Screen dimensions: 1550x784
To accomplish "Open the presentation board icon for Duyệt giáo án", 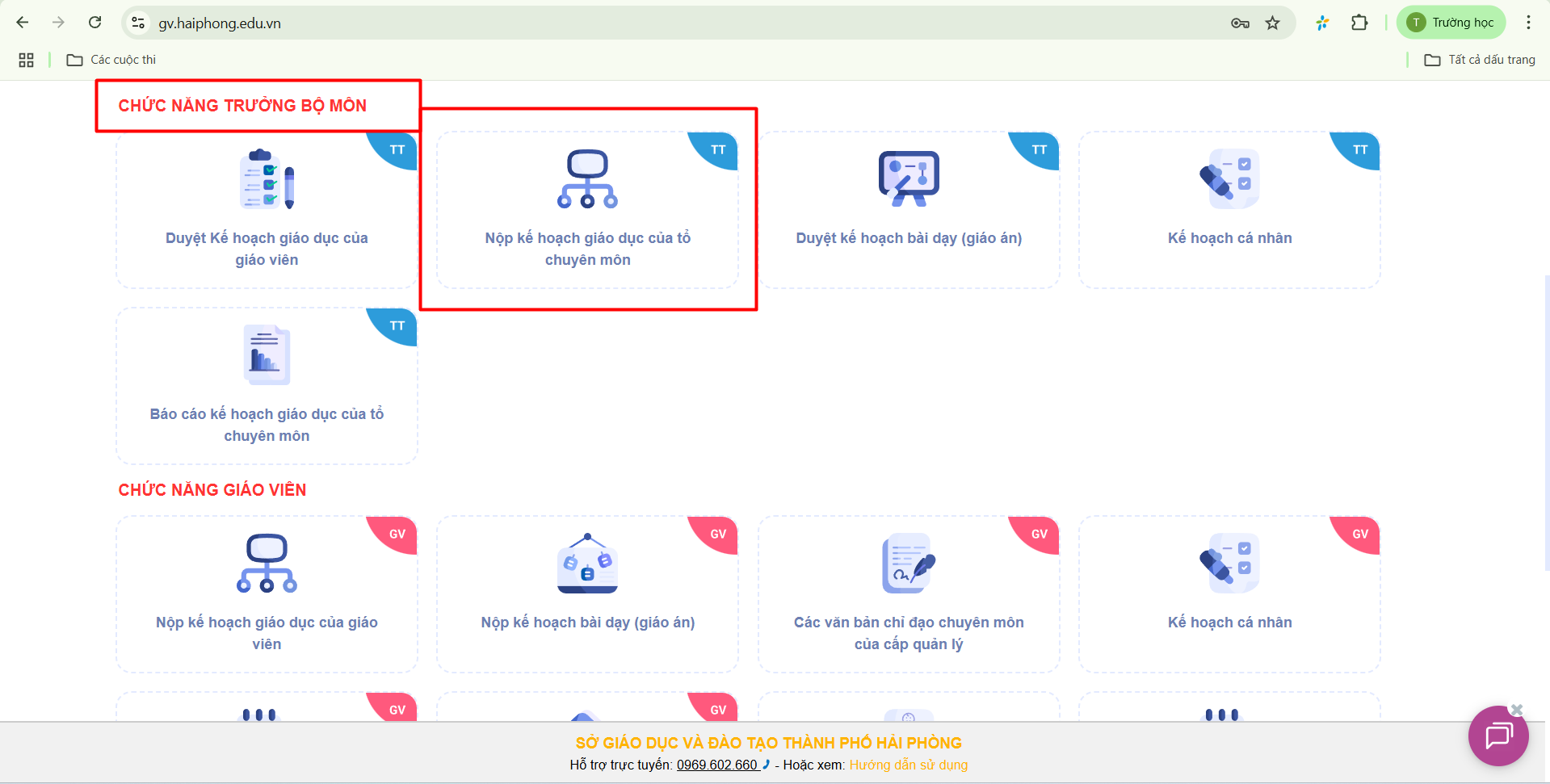I will (909, 179).
